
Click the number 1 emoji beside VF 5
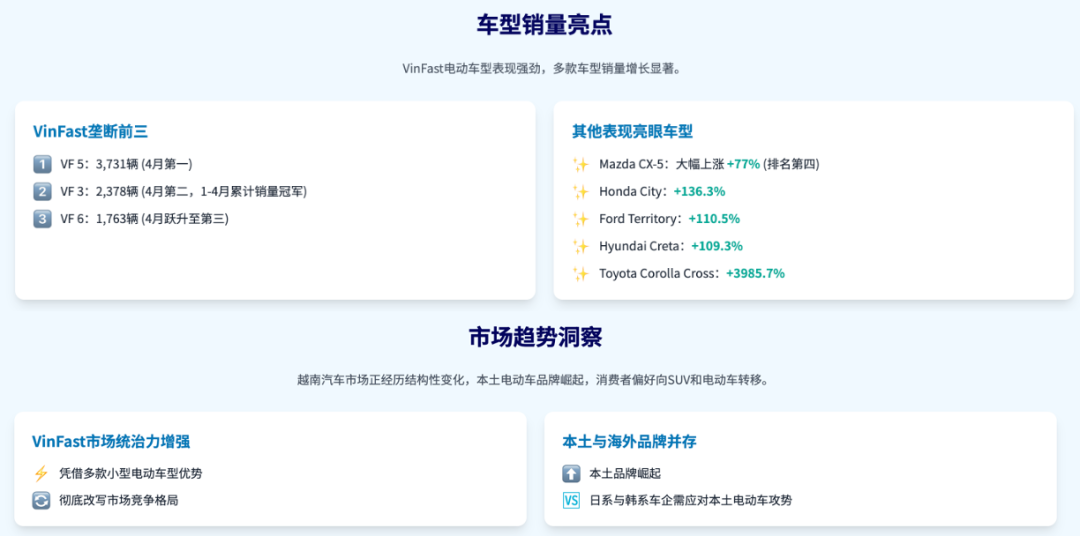(x=41, y=164)
